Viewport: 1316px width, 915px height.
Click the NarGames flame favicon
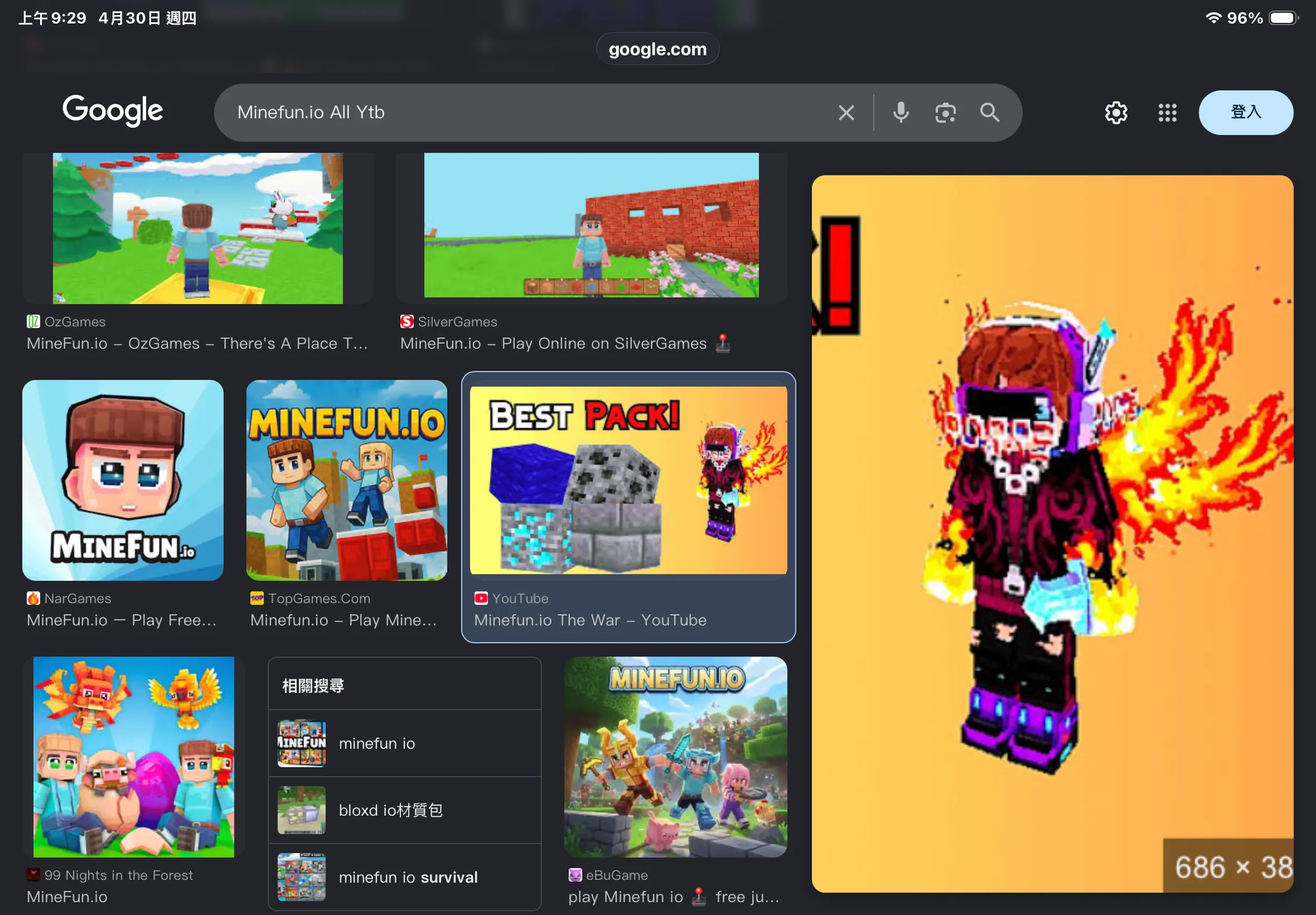tap(33, 599)
